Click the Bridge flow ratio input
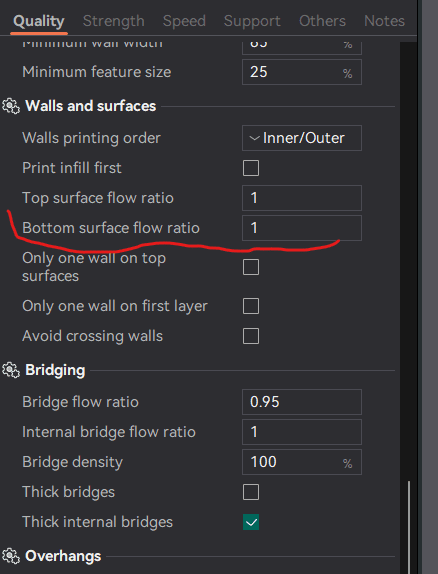Viewport: 438px width, 574px height. (x=302, y=402)
